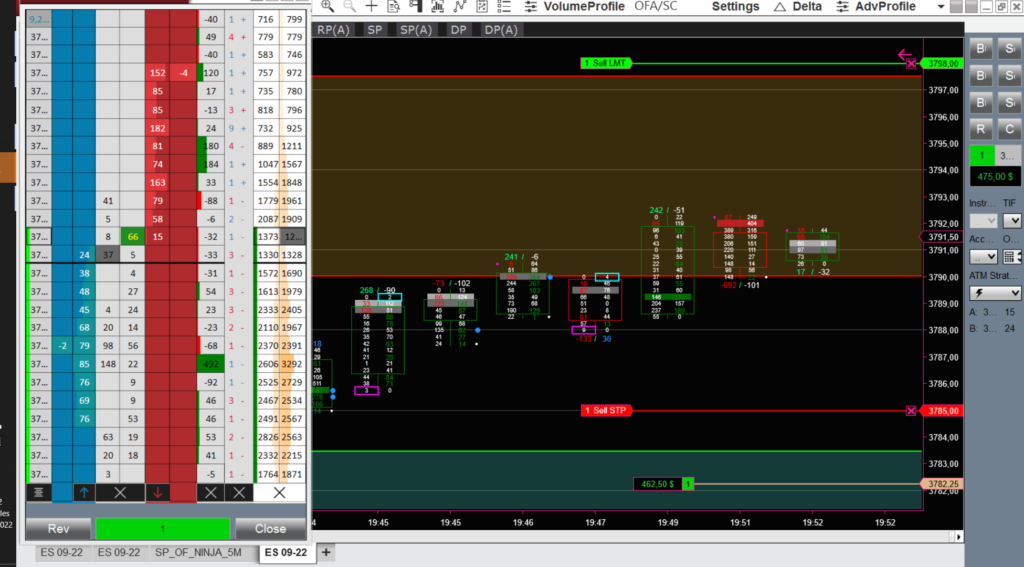
Task: Click the zoom out magnifier icon
Action: [349, 7]
